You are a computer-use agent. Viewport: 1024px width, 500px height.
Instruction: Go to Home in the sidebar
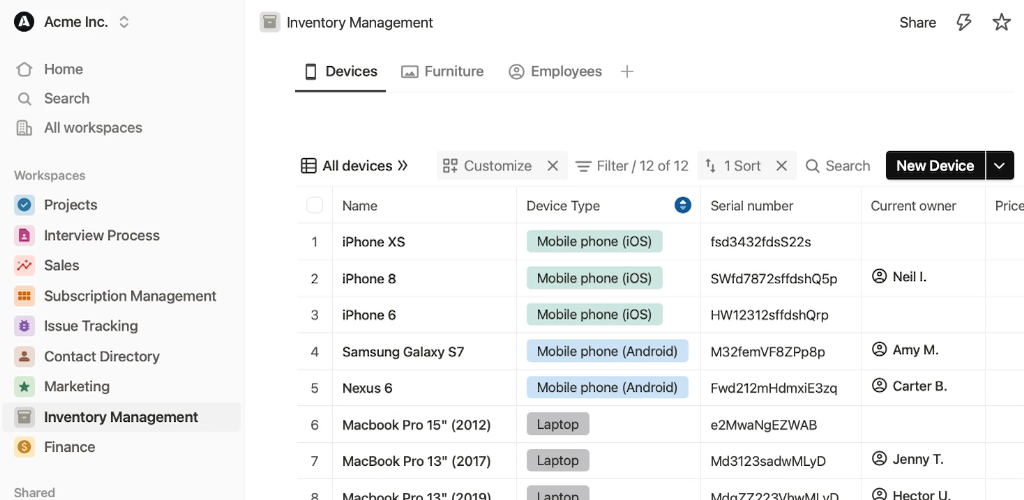pos(63,69)
